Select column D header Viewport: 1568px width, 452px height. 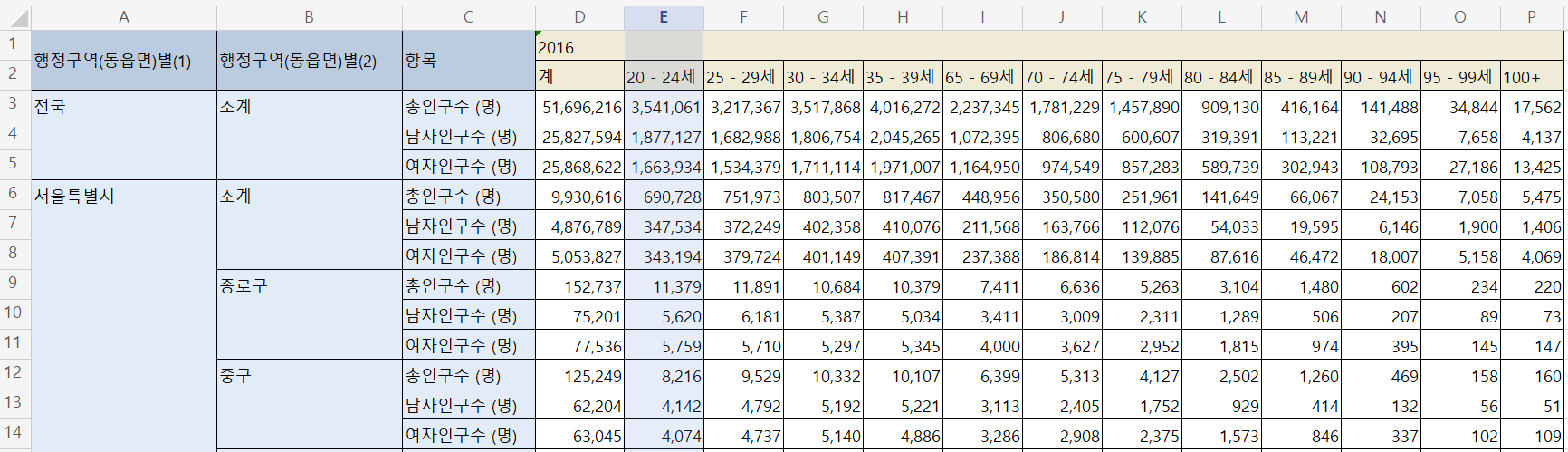point(579,17)
